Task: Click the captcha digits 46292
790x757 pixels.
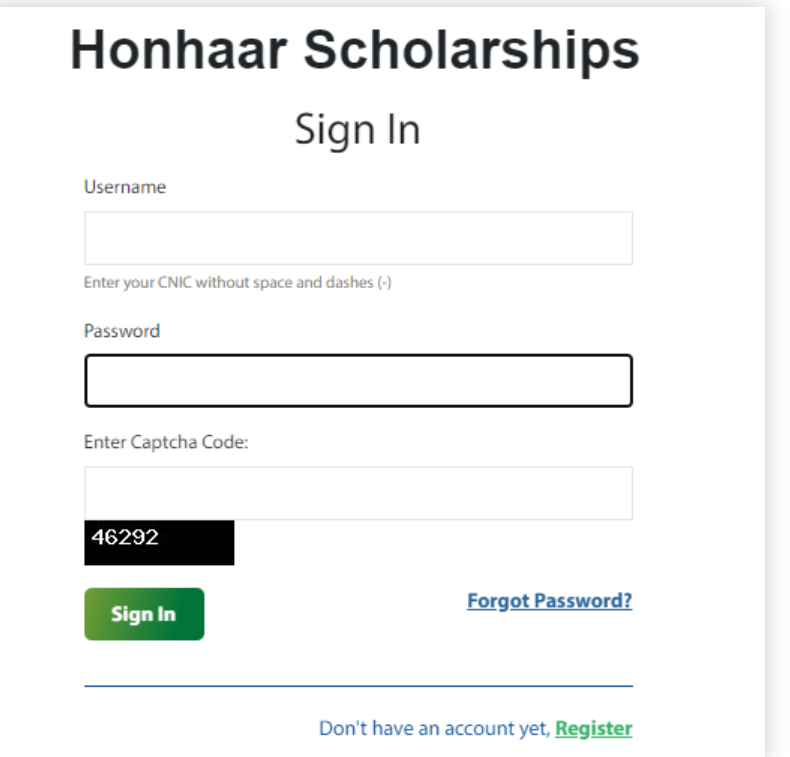Action: [x=125, y=537]
